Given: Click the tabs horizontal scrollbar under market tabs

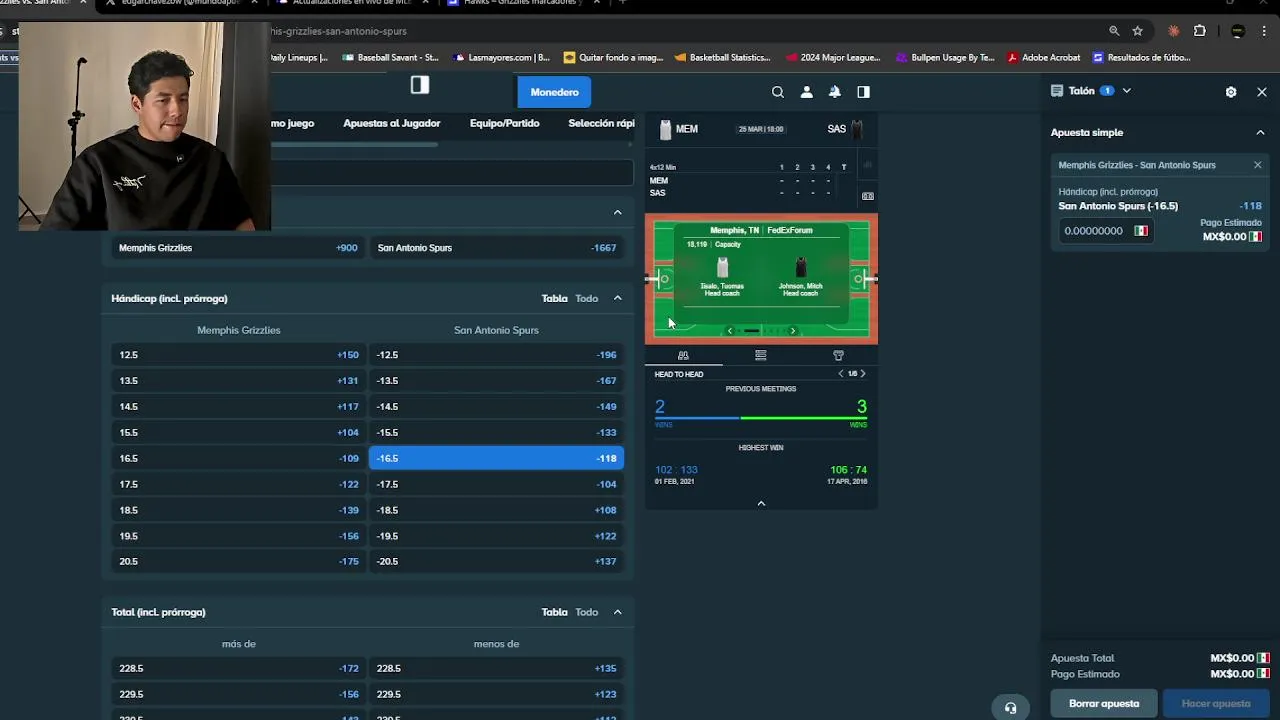Looking at the screenshot, I should click(354, 144).
